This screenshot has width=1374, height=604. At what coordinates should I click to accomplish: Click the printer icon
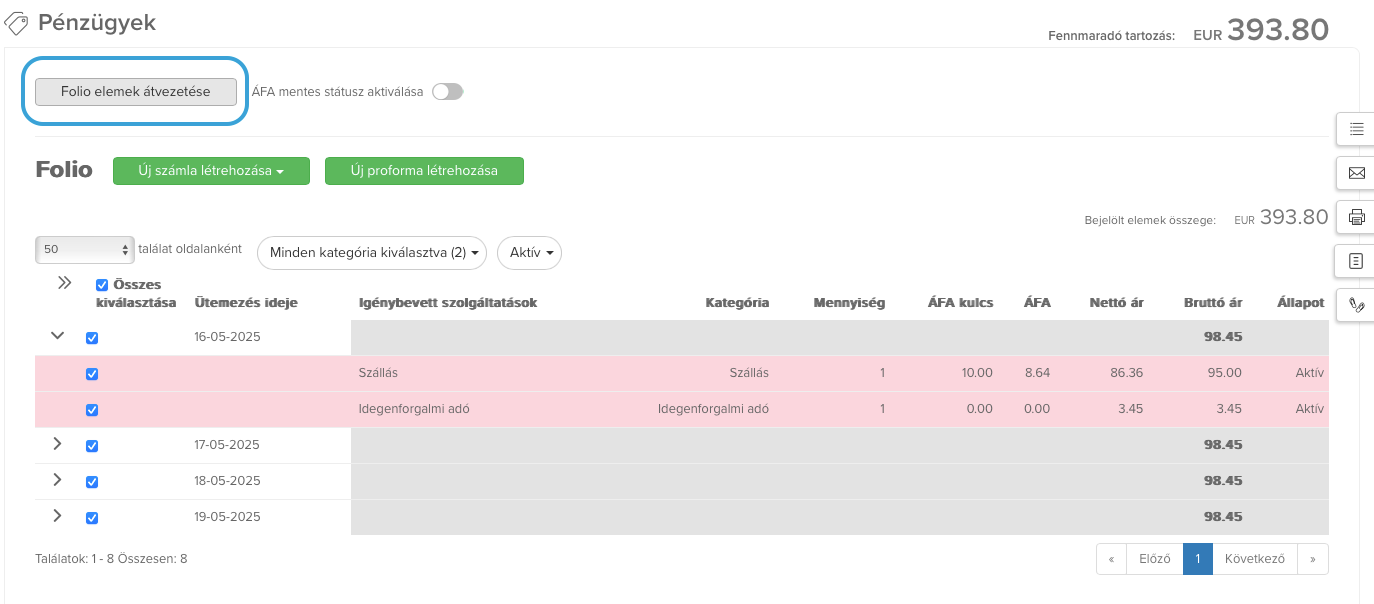pos(1356,217)
